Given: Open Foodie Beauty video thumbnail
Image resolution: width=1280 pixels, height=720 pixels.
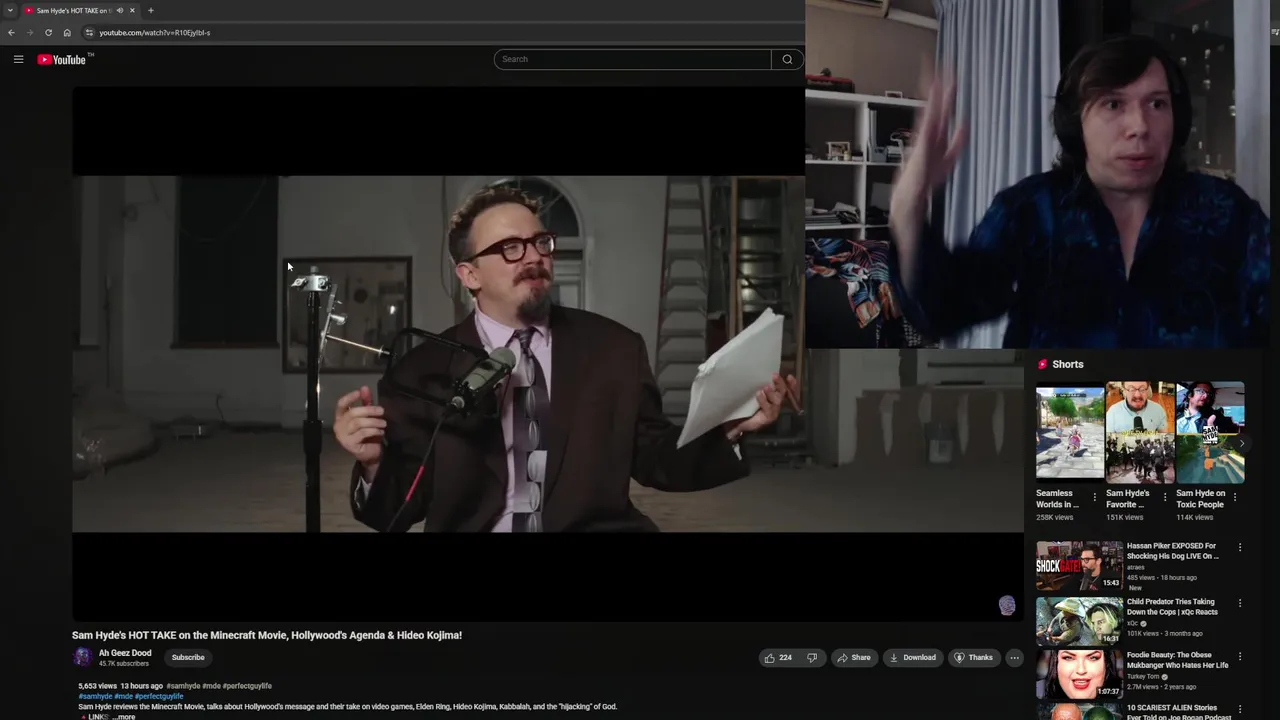Looking at the screenshot, I should [x=1079, y=675].
